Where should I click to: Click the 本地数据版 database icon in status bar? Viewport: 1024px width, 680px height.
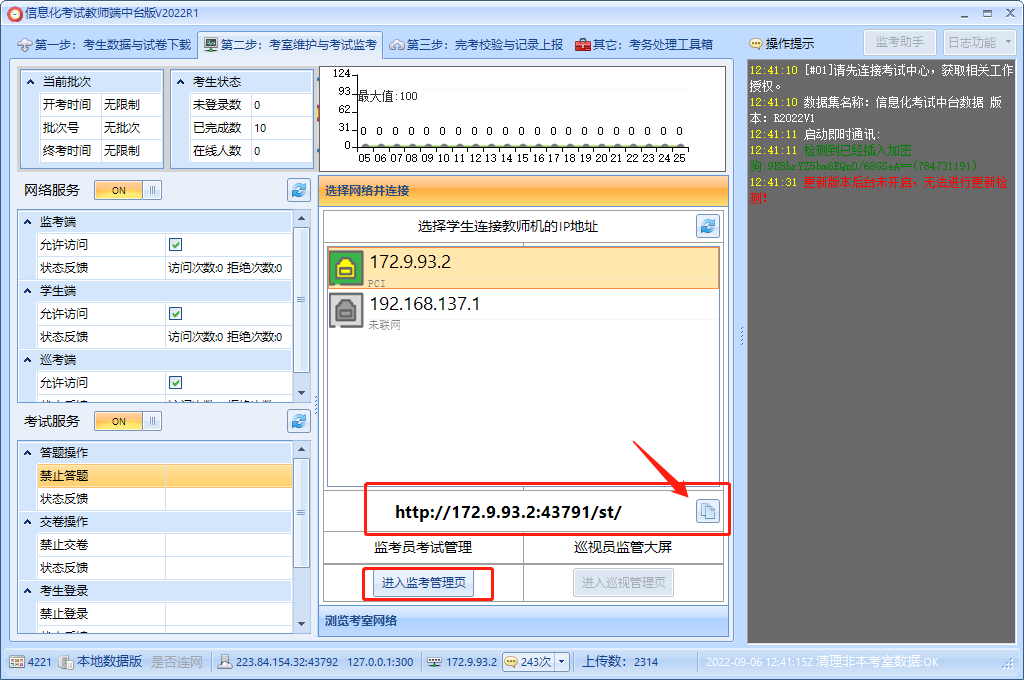pyautogui.click(x=66, y=662)
